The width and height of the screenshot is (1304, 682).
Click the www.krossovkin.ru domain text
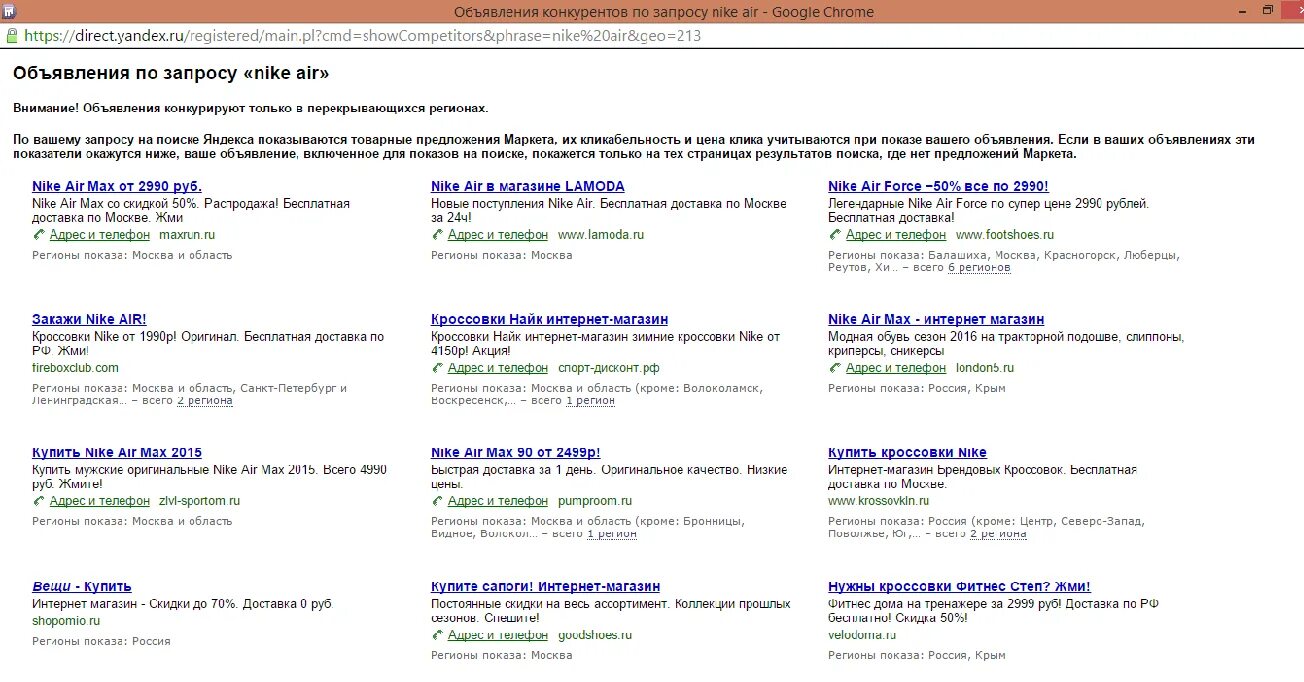[878, 501]
